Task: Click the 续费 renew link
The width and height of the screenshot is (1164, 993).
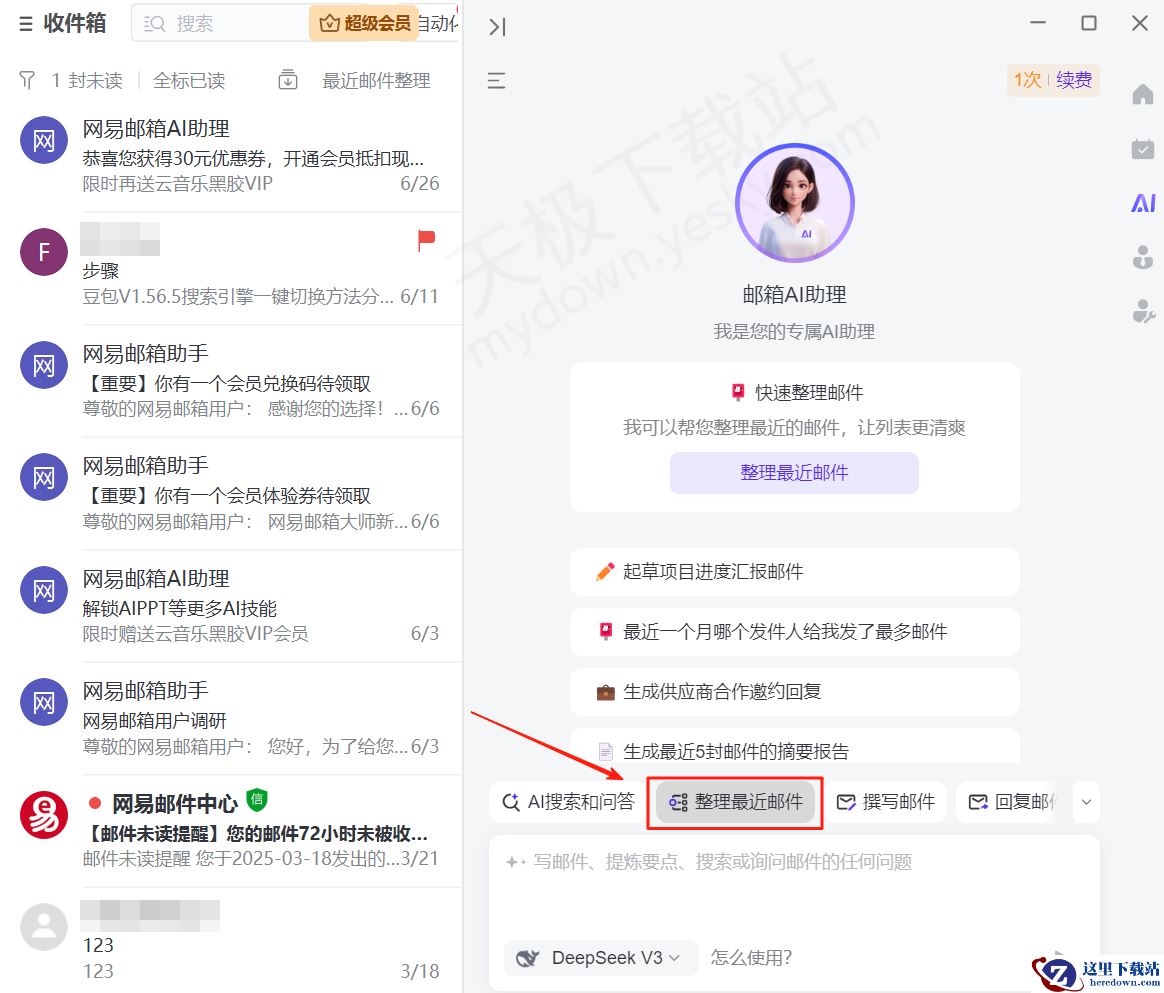Action: point(1074,79)
